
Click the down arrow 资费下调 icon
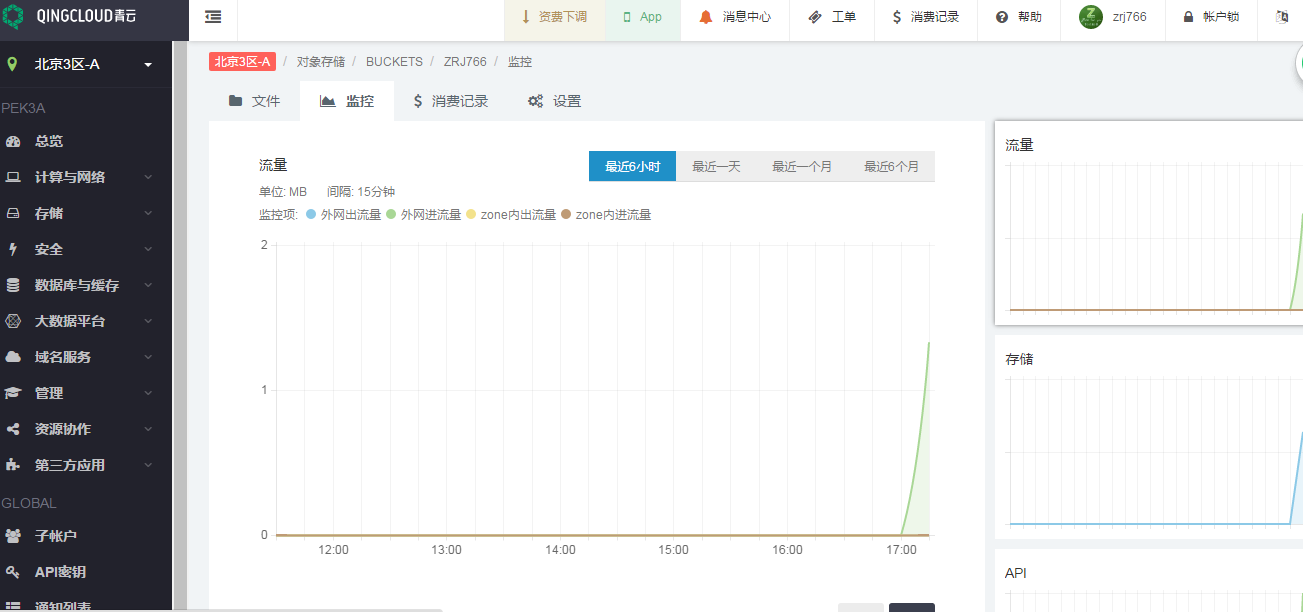(525, 17)
